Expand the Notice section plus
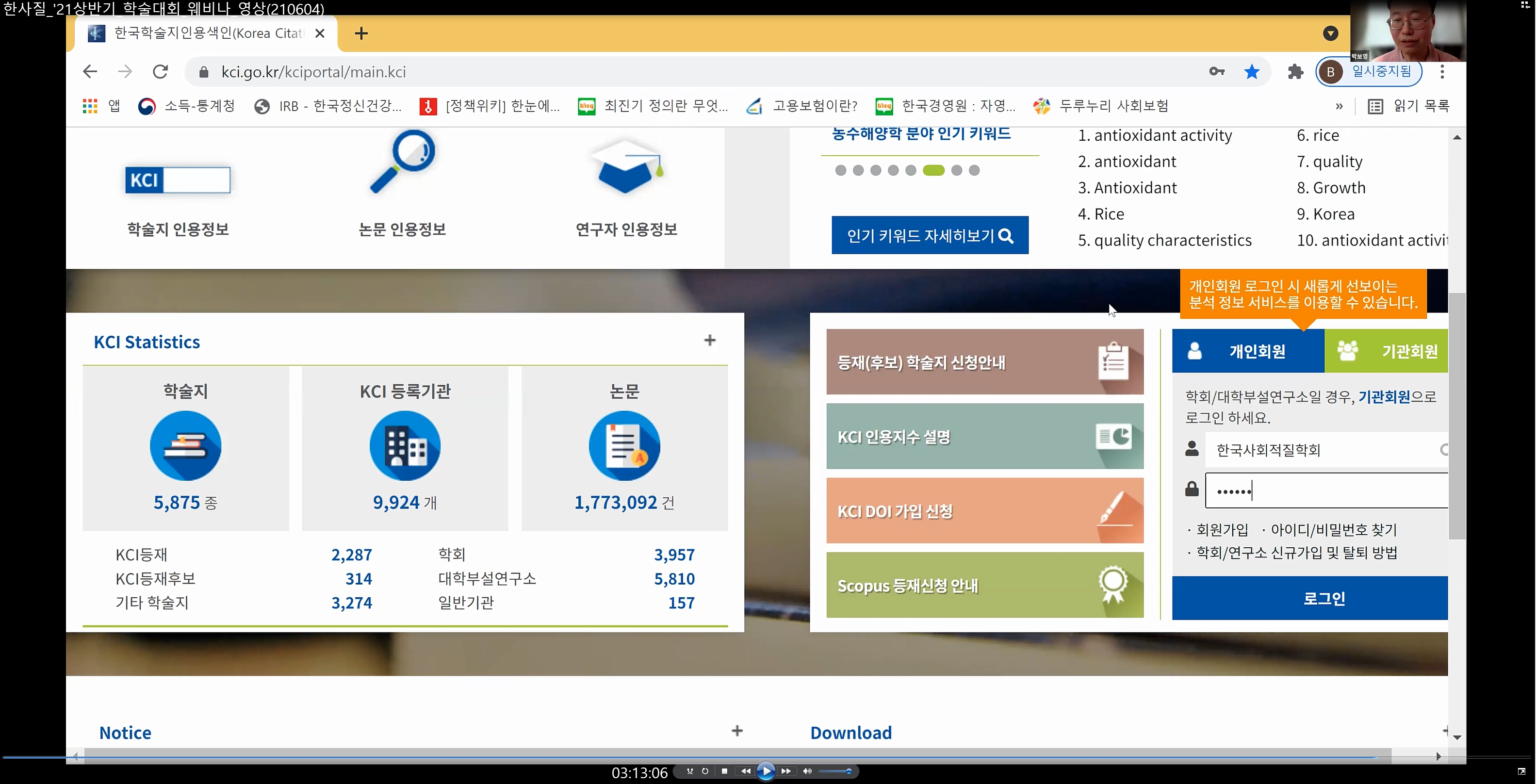Viewport: 1536px width, 784px height. 737,731
